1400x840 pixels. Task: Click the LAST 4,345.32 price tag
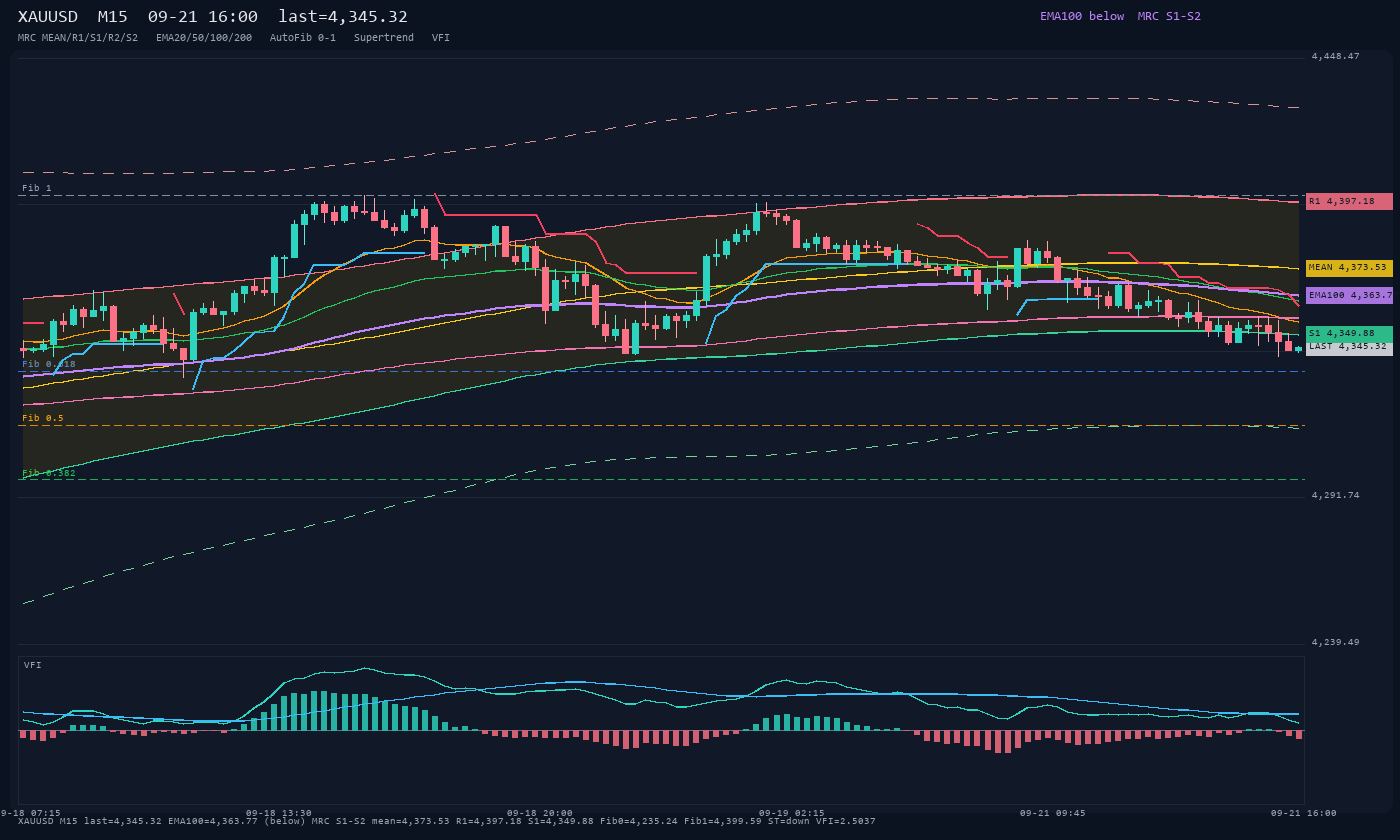[1349, 347]
